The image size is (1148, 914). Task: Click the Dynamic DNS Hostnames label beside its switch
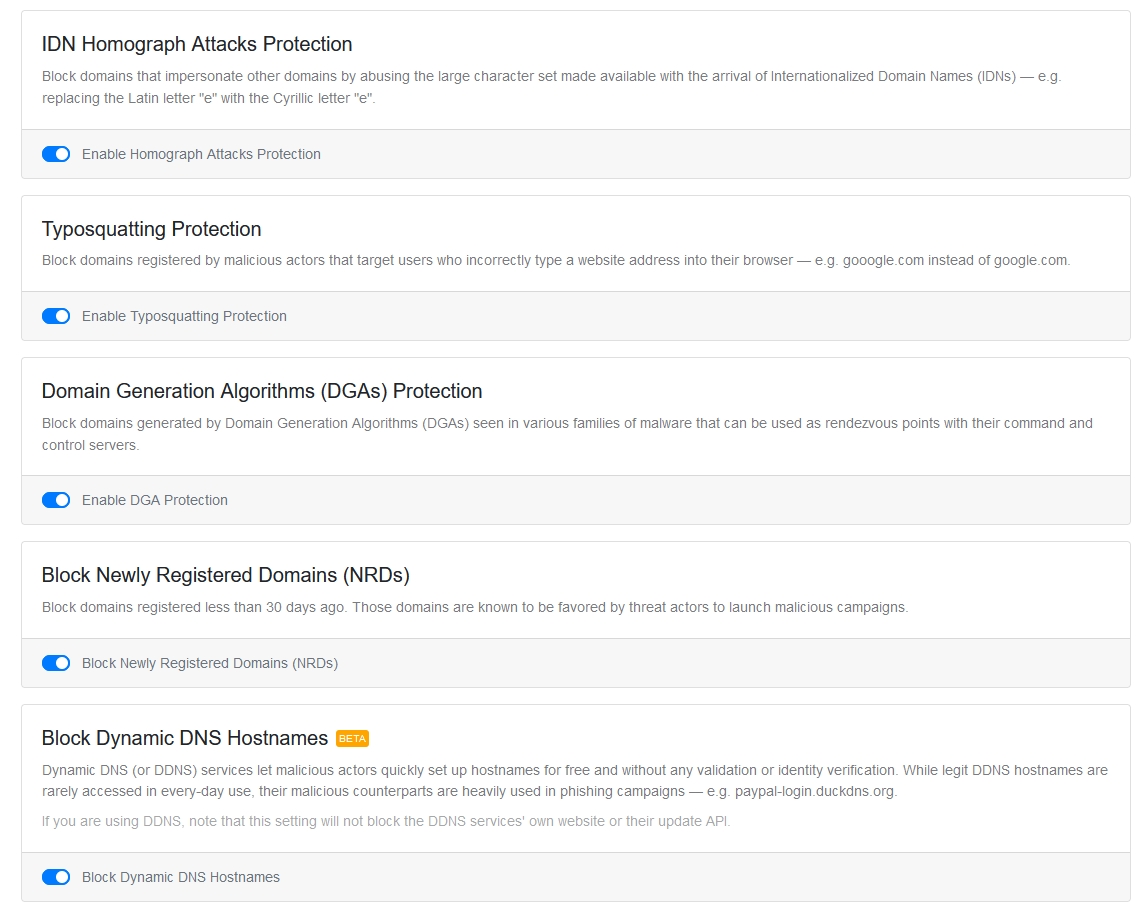(181, 877)
